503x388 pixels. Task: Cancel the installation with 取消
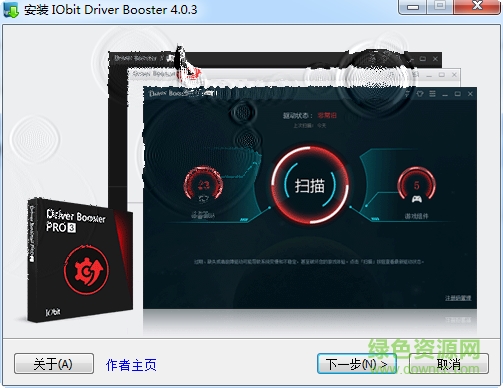pyautogui.click(x=449, y=364)
